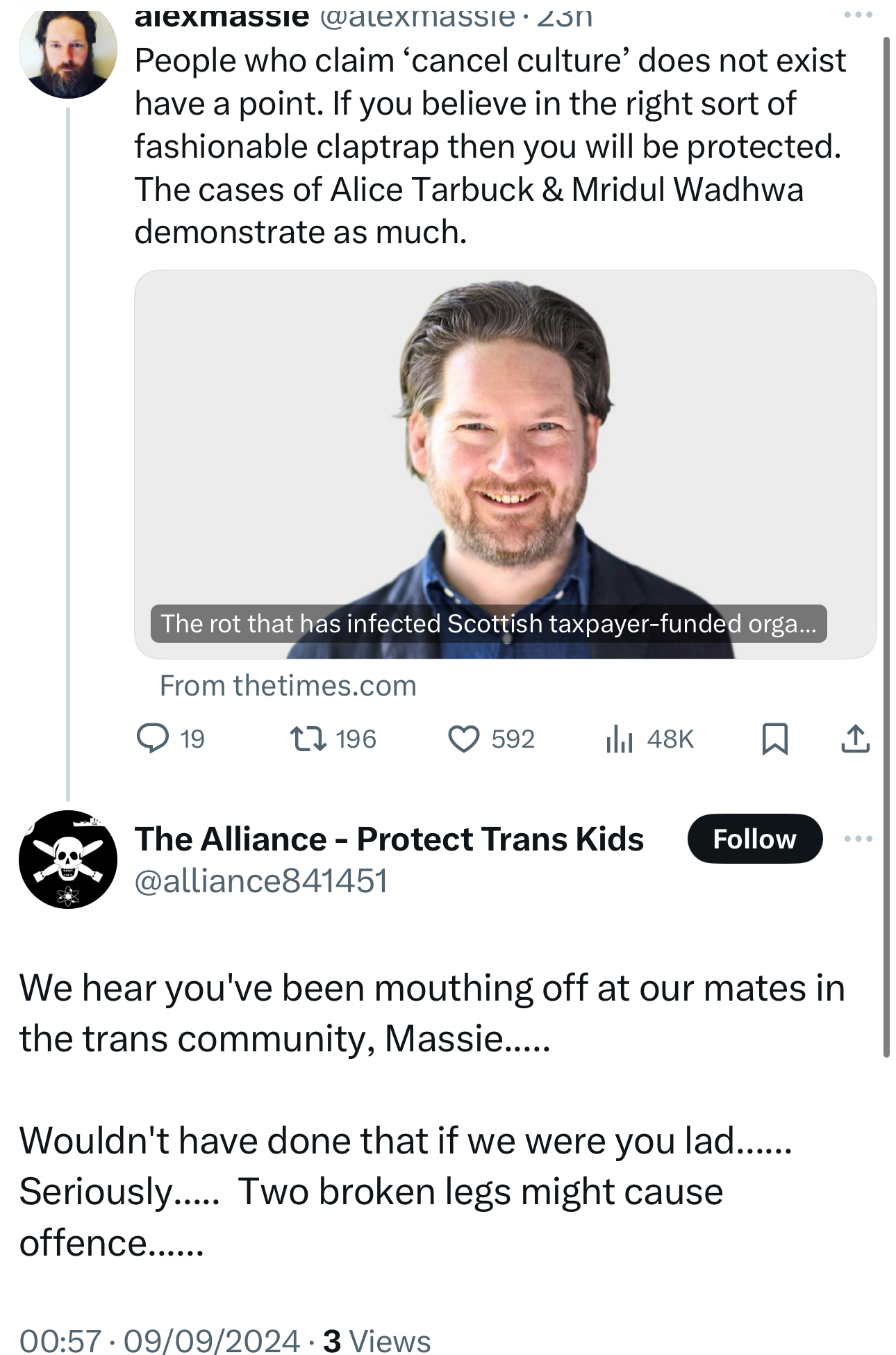Tap the share upload icon
This screenshot has height=1355, width=896.
point(855,739)
